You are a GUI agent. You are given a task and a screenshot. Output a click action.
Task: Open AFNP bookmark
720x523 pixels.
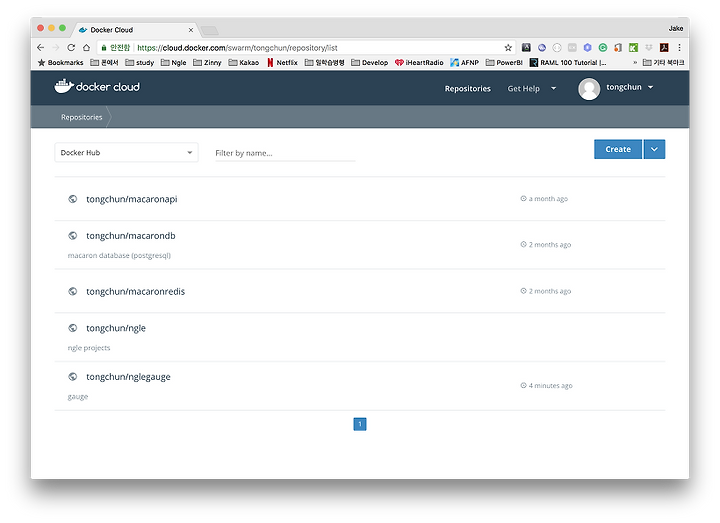coord(464,62)
